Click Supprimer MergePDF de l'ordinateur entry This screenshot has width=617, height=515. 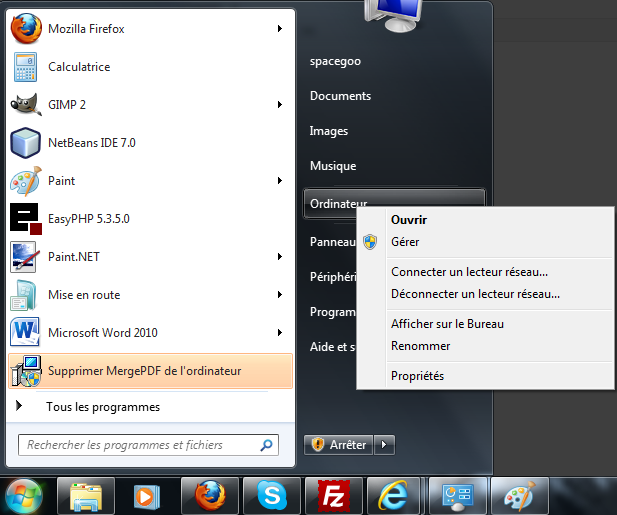click(150, 371)
